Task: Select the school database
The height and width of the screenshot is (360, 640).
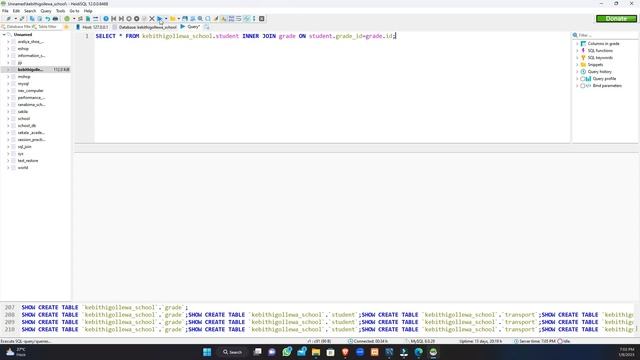Action: pos(24,119)
